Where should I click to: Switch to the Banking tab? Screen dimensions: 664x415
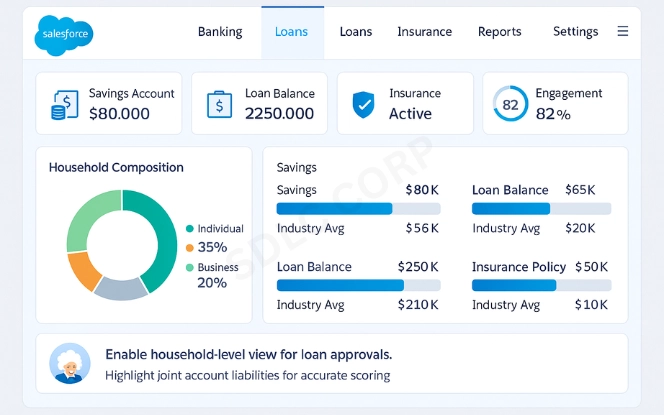click(220, 32)
